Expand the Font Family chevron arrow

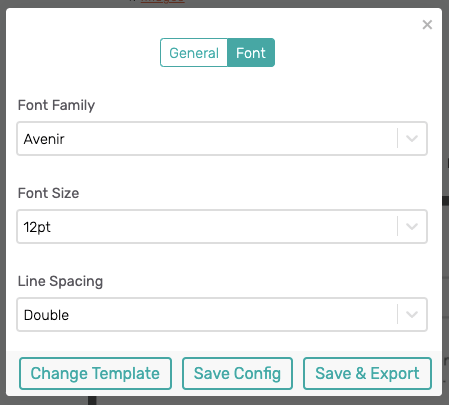[412, 138]
